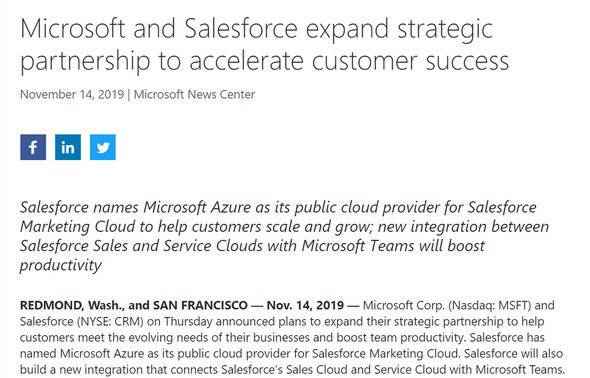Click the bold "Nov. 14, 2019" dateline

coord(305,305)
